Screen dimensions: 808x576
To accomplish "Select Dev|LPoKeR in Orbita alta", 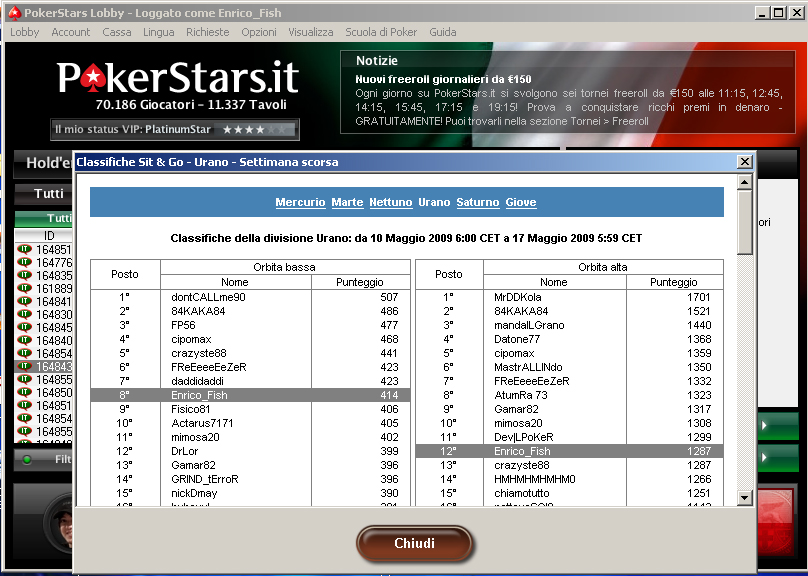I will [x=524, y=437].
